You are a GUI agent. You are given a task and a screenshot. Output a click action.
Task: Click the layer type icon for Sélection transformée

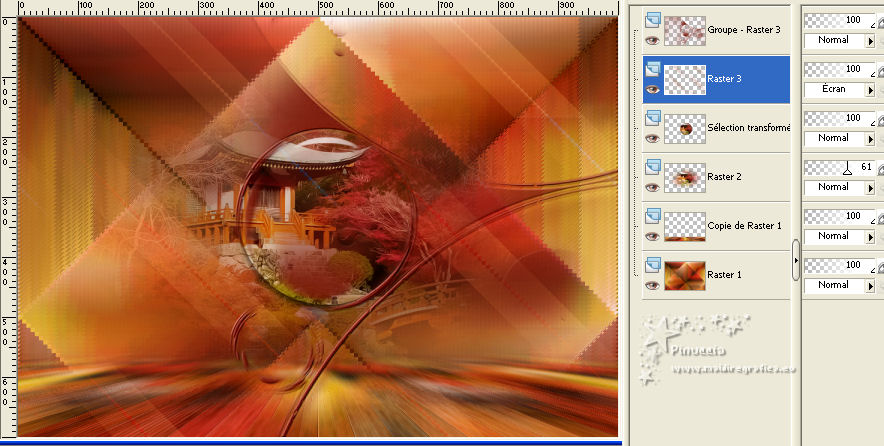click(653, 118)
